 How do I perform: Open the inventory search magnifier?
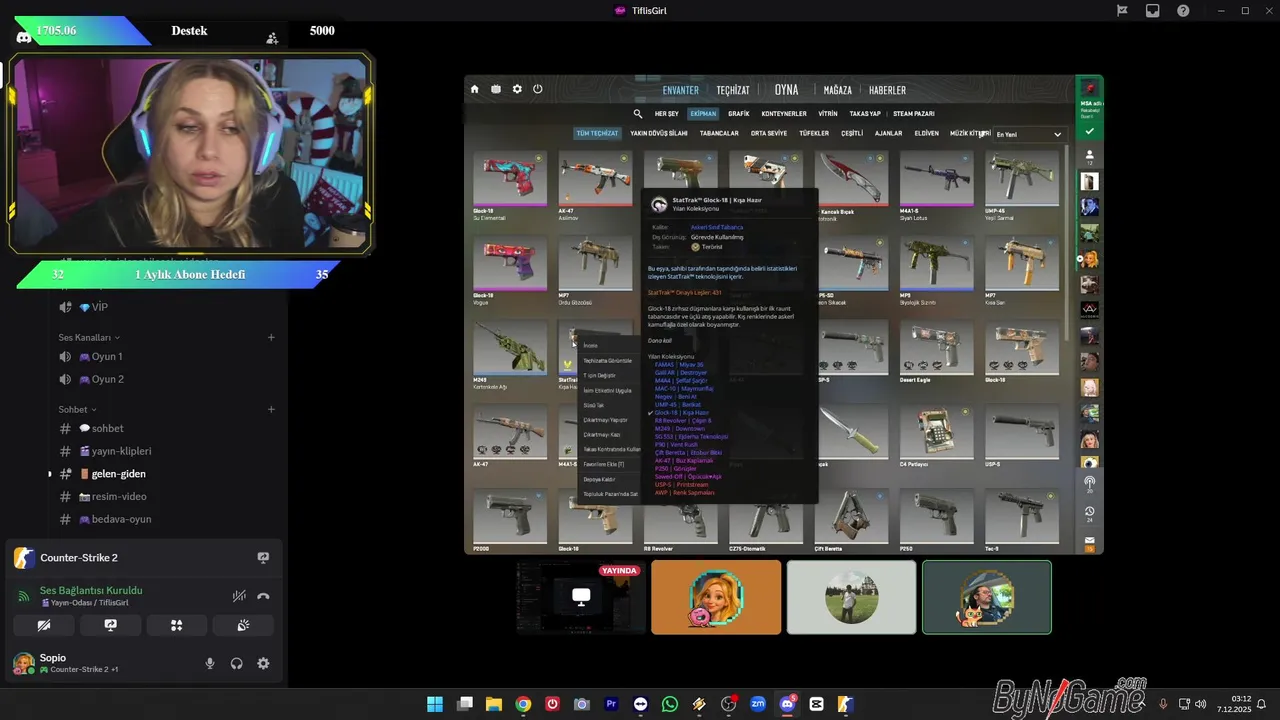pyautogui.click(x=638, y=114)
